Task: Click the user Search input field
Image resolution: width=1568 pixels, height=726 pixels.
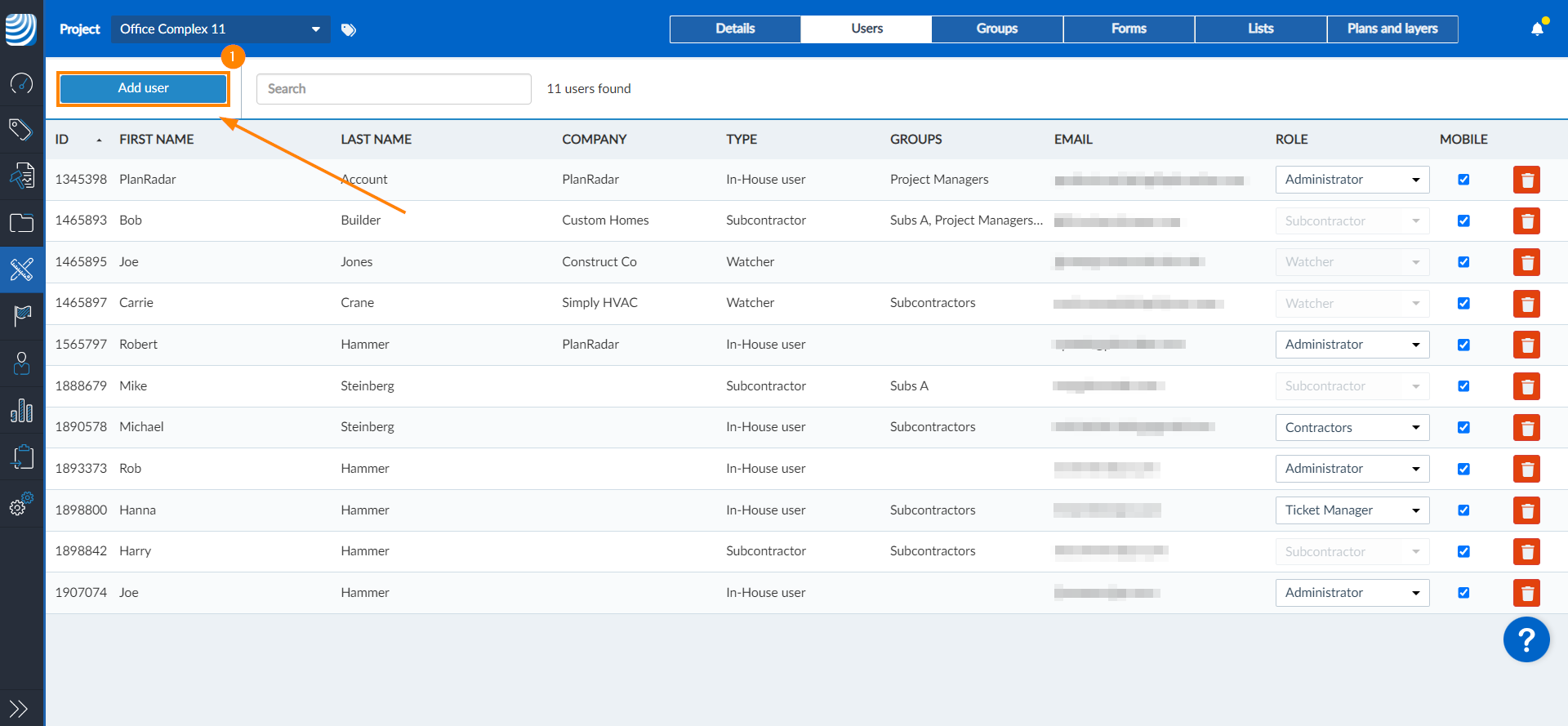Action: [394, 89]
